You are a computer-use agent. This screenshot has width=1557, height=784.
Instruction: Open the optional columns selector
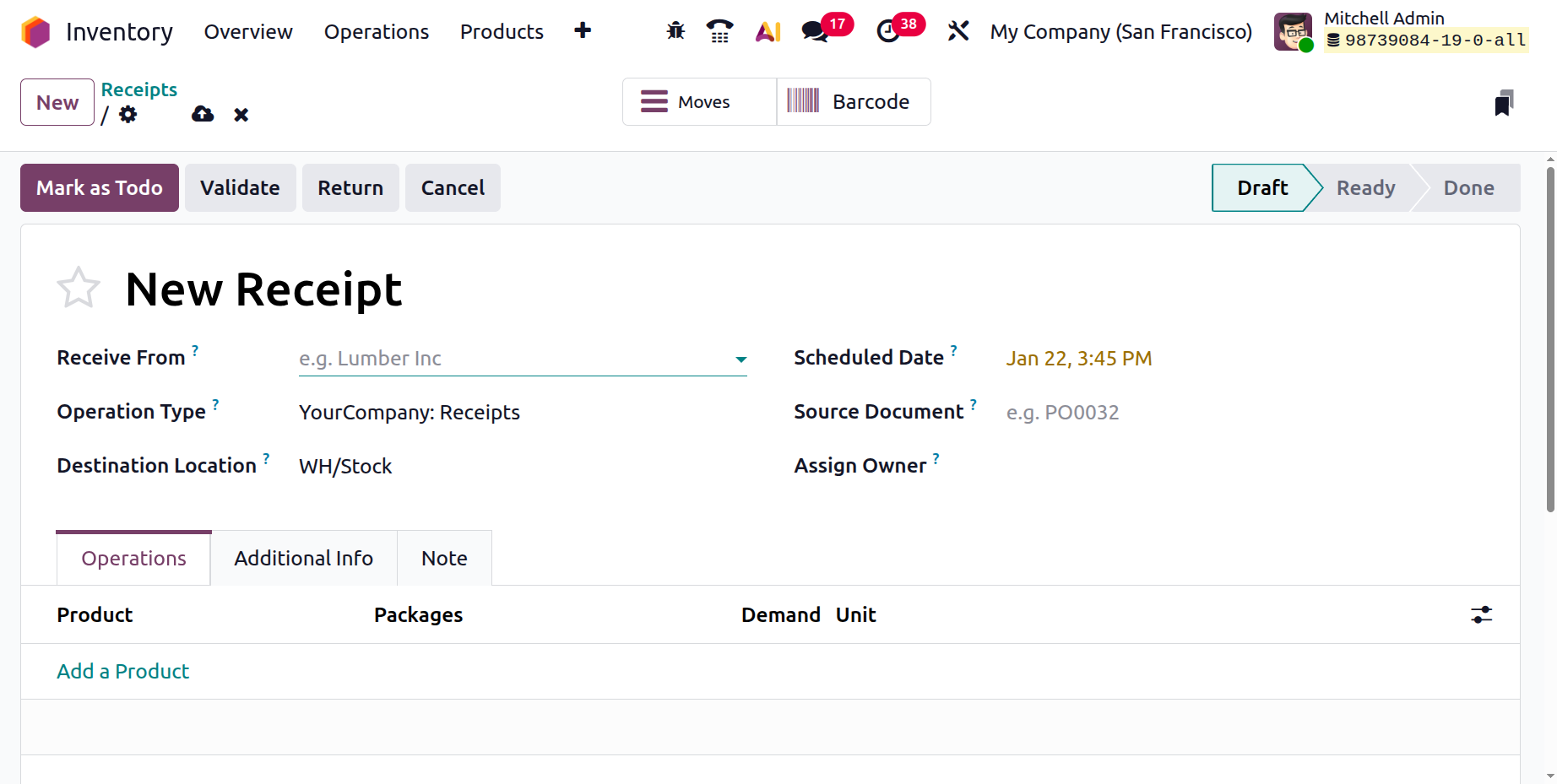1482,614
